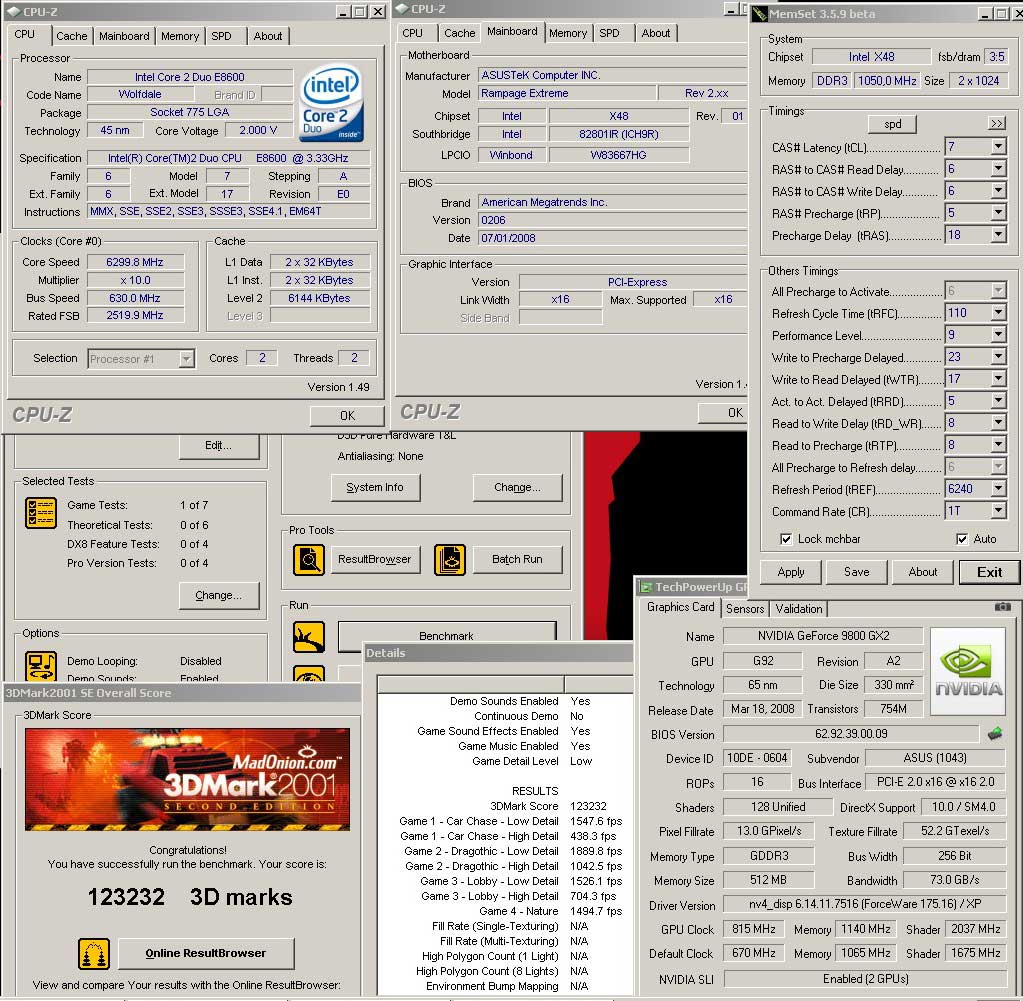Open the RAS# to CAS# Read Delay dropdown
This screenshot has height=1001, width=1023.
[x=998, y=169]
